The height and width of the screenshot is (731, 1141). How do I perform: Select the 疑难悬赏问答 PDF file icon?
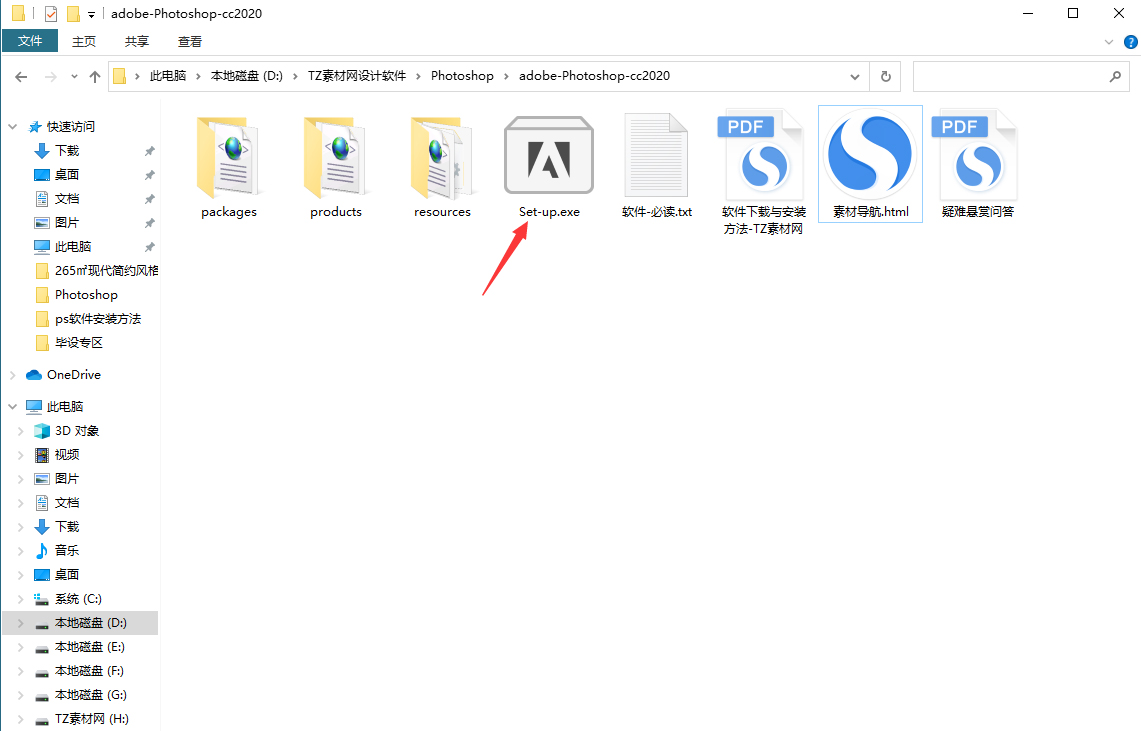977,156
